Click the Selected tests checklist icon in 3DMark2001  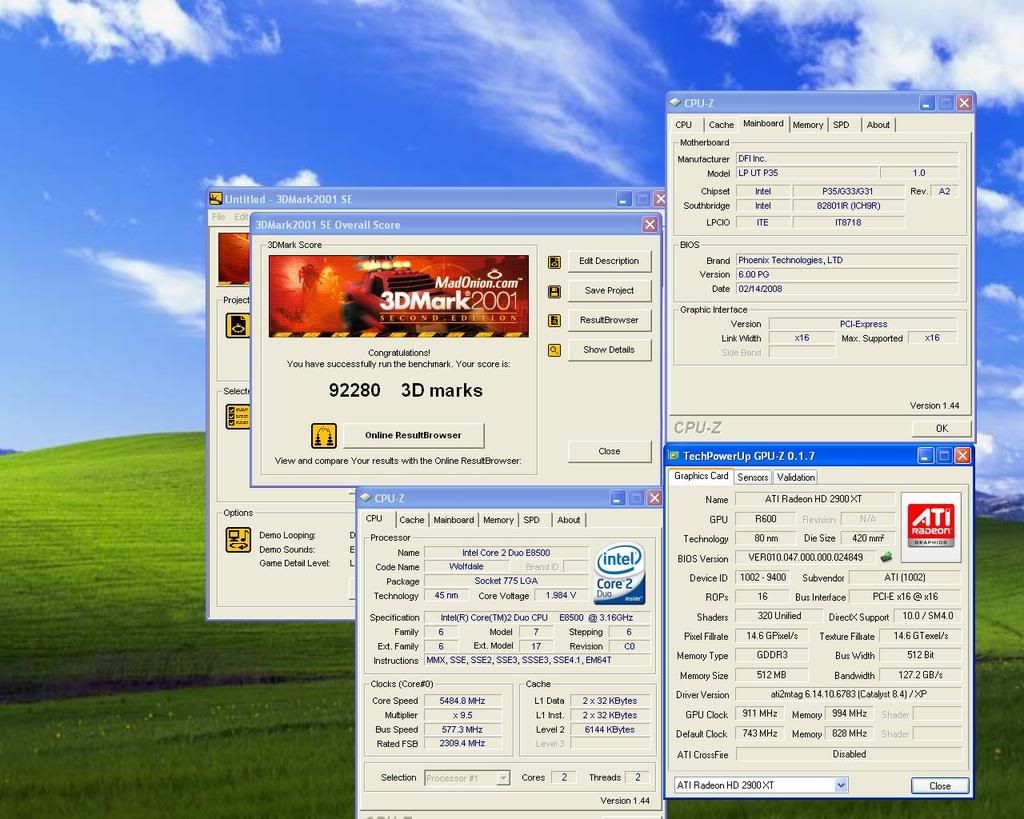238,417
